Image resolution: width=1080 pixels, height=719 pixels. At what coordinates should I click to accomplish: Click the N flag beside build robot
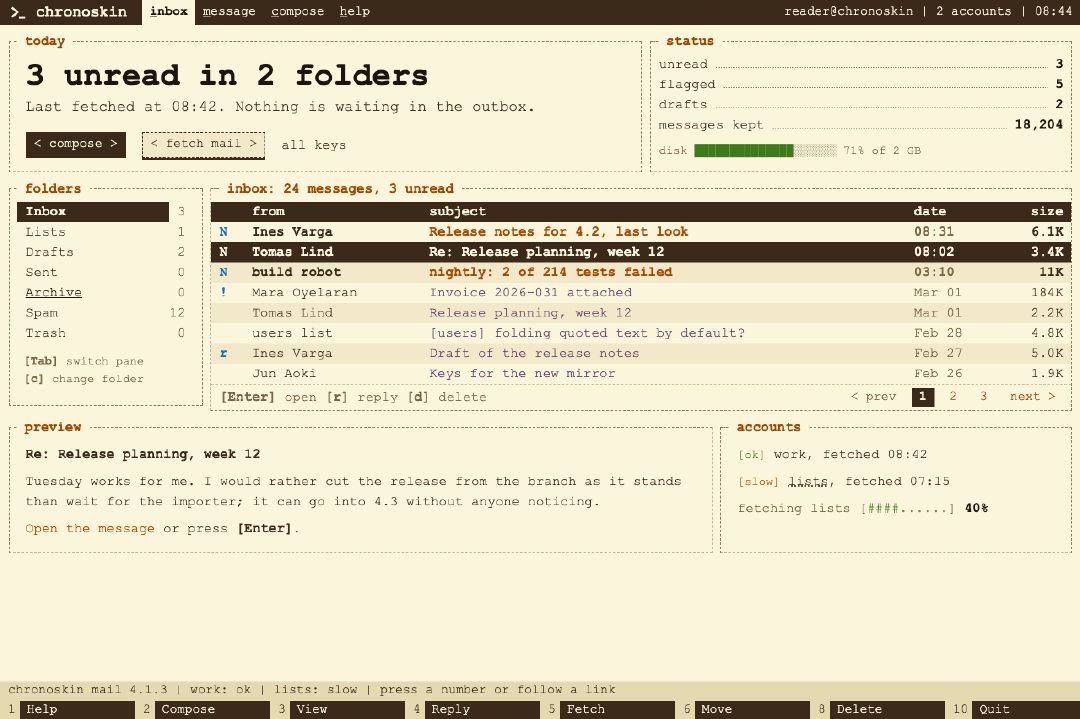point(223,272)
